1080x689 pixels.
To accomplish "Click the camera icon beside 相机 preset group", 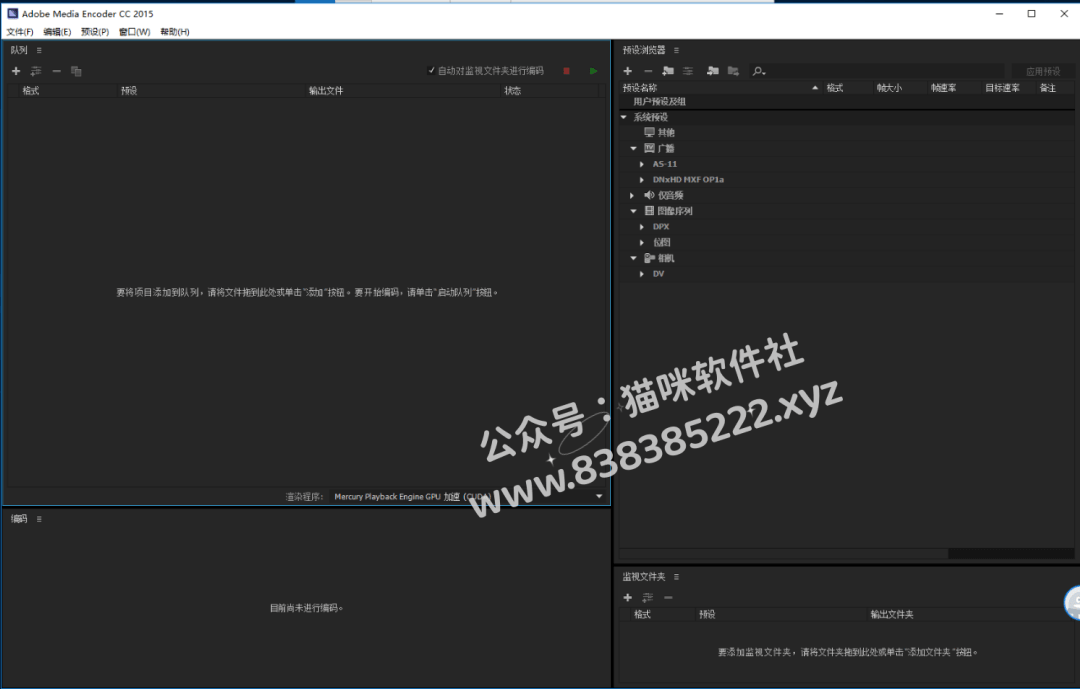I will pos(649,258).
